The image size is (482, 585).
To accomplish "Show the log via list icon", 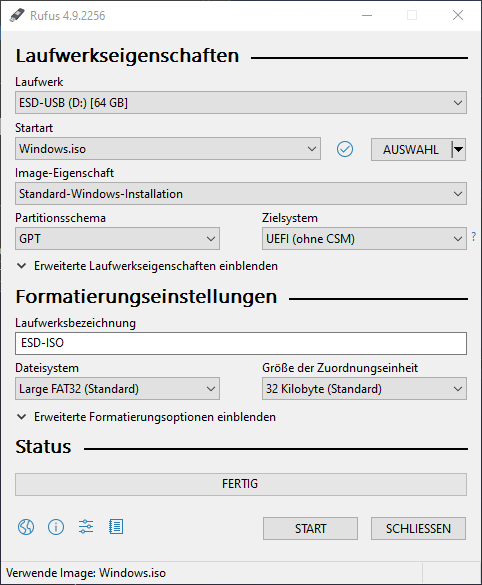I will [x=116, y=527].
